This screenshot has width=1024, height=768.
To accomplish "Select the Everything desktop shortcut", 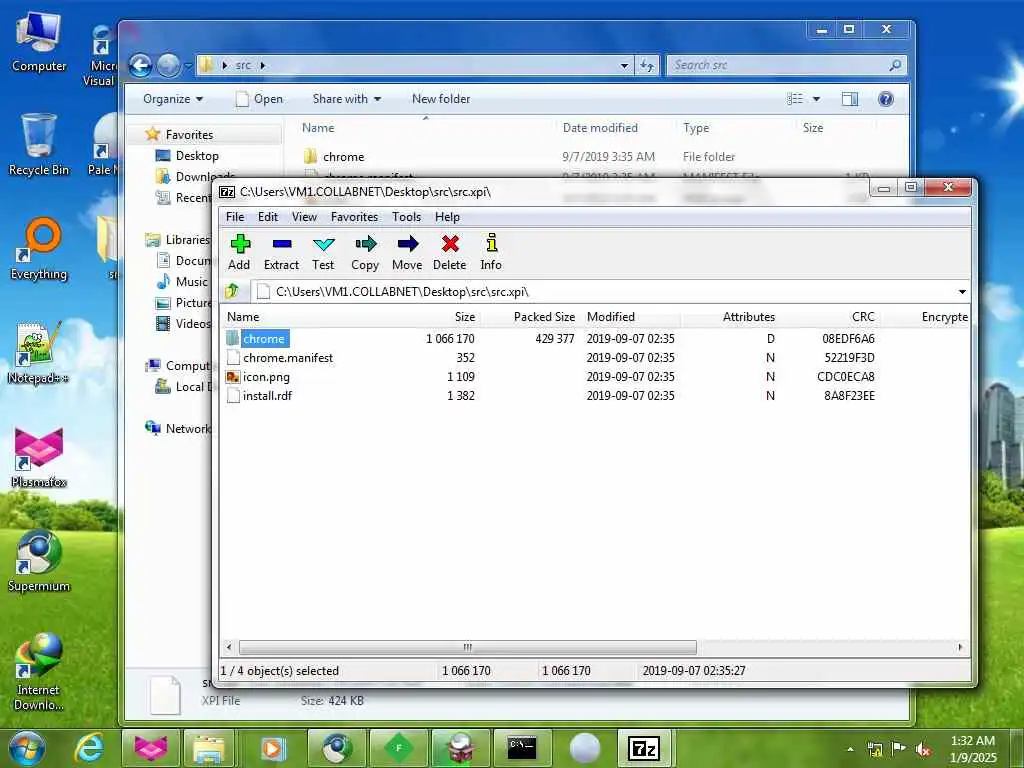I will point(39,249).
